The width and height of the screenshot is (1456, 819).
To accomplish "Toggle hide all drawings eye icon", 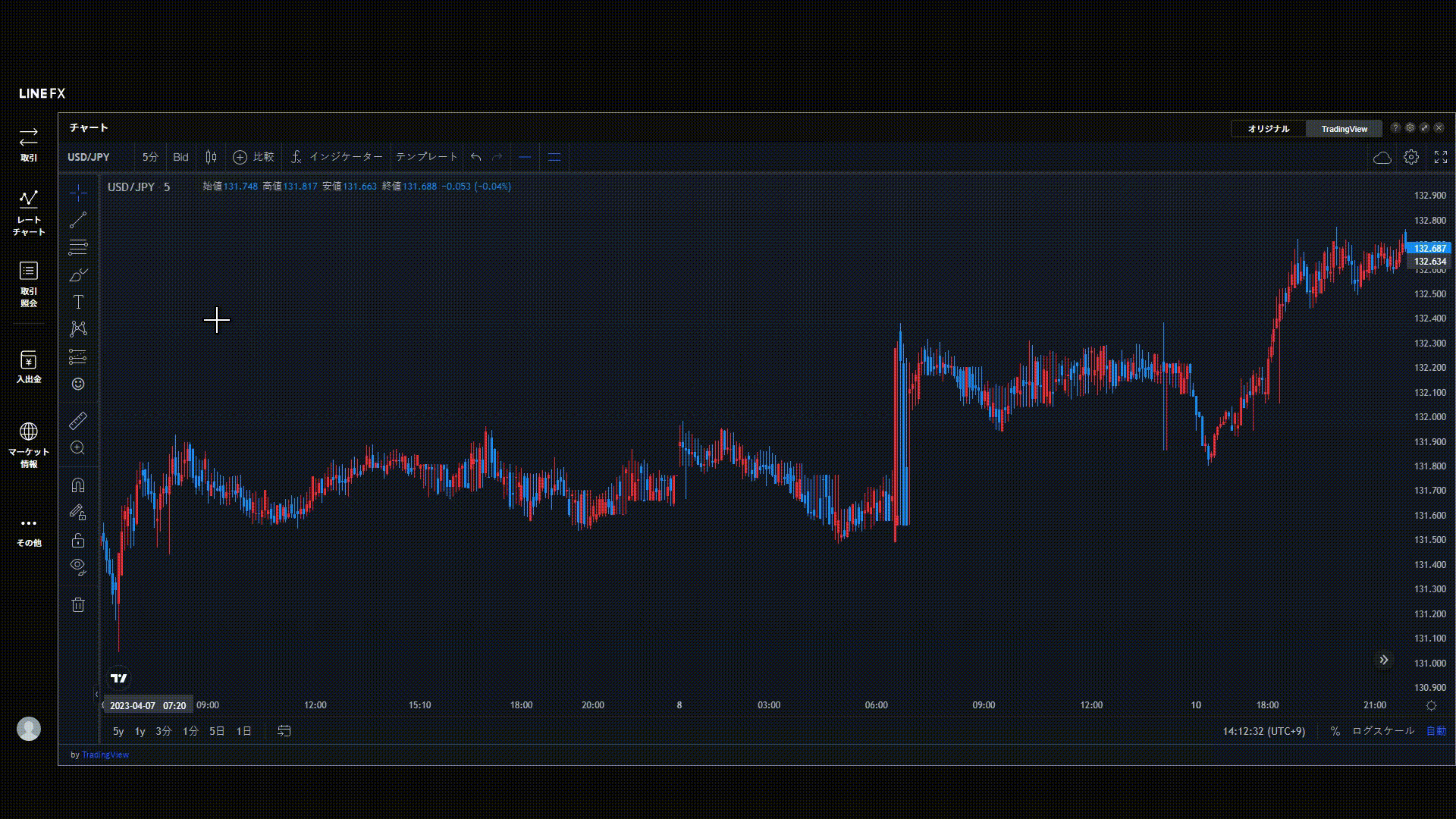I will [x=78, y=566].
